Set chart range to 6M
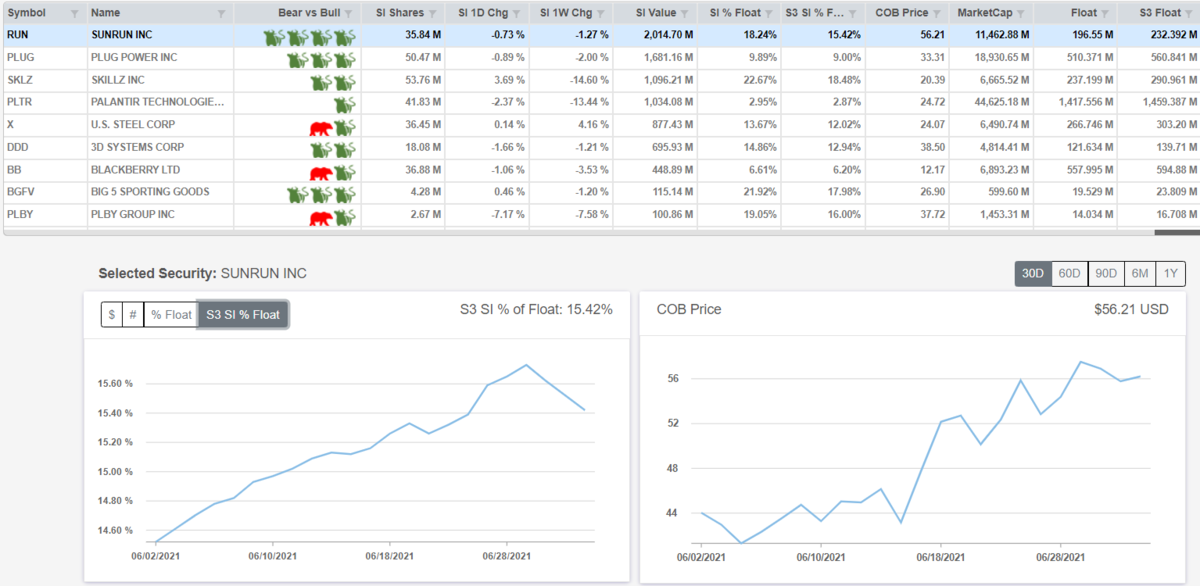Viewport: 1200px width, 586px height. coord(1139,274)
